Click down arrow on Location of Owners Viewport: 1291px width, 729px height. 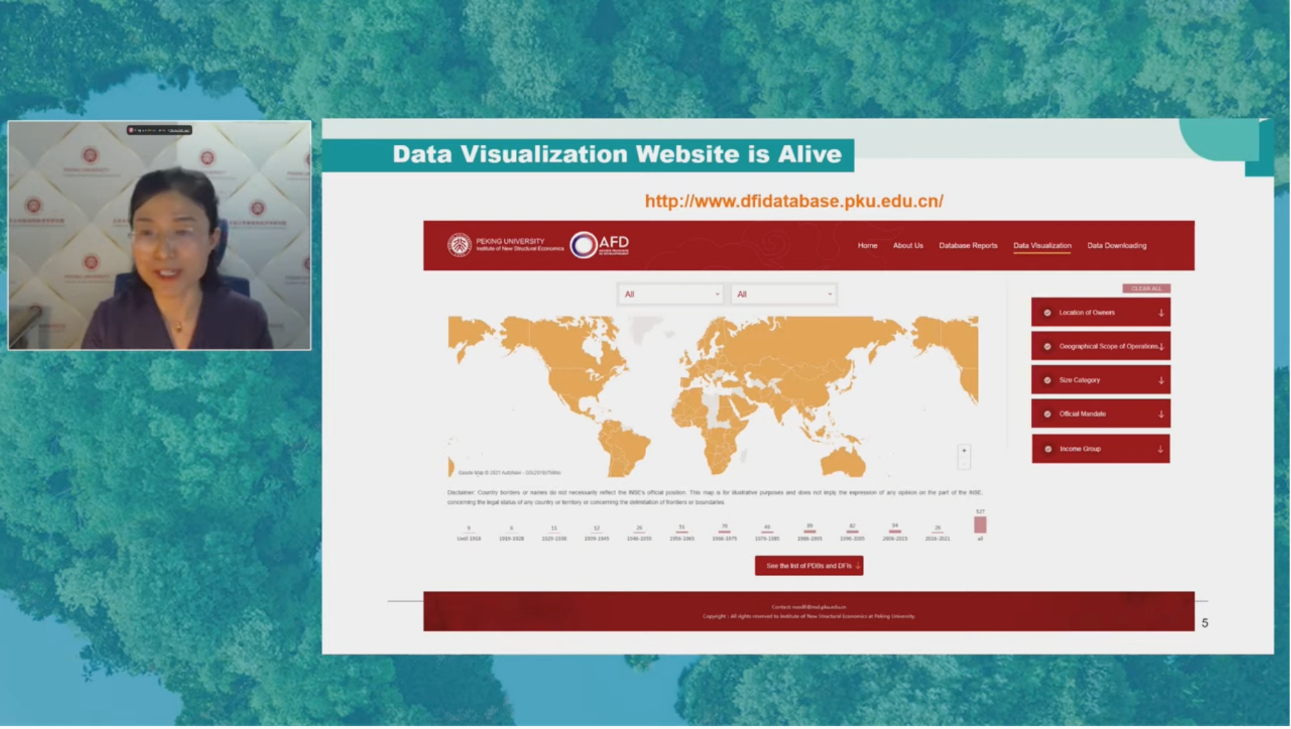tap(1160, 313)
